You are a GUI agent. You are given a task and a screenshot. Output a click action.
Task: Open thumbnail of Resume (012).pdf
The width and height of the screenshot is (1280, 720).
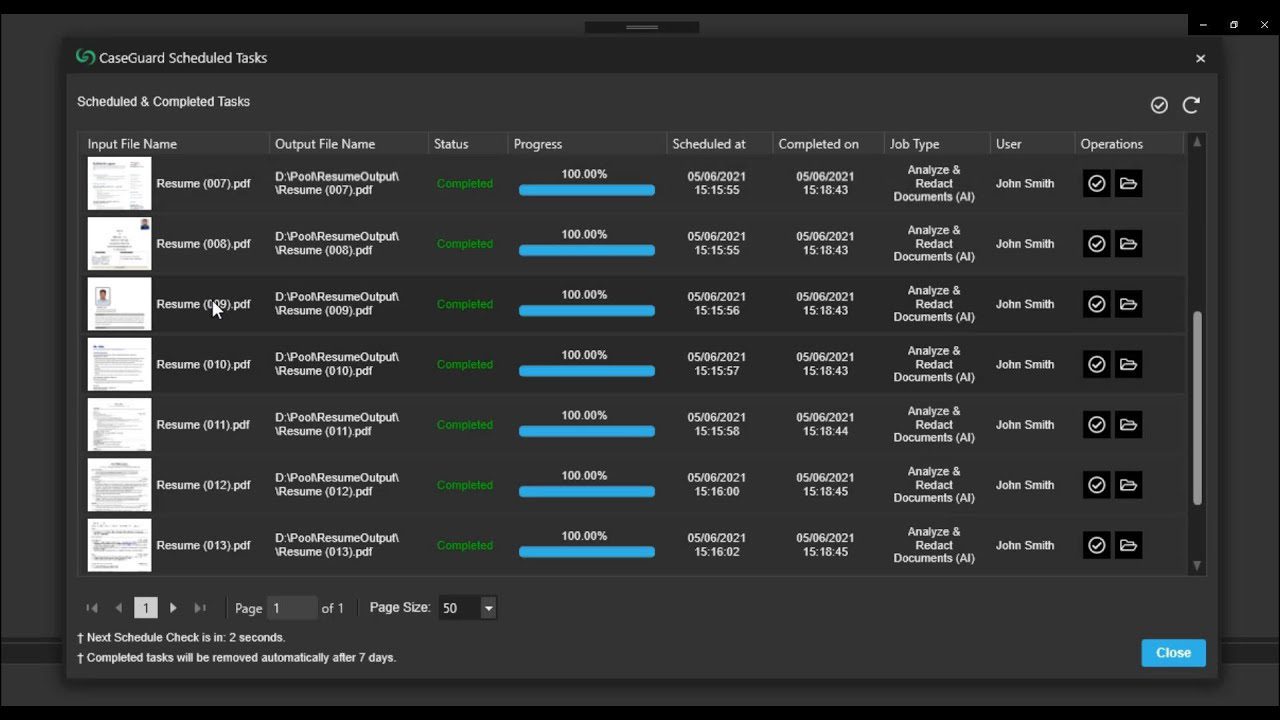point(119,485)
